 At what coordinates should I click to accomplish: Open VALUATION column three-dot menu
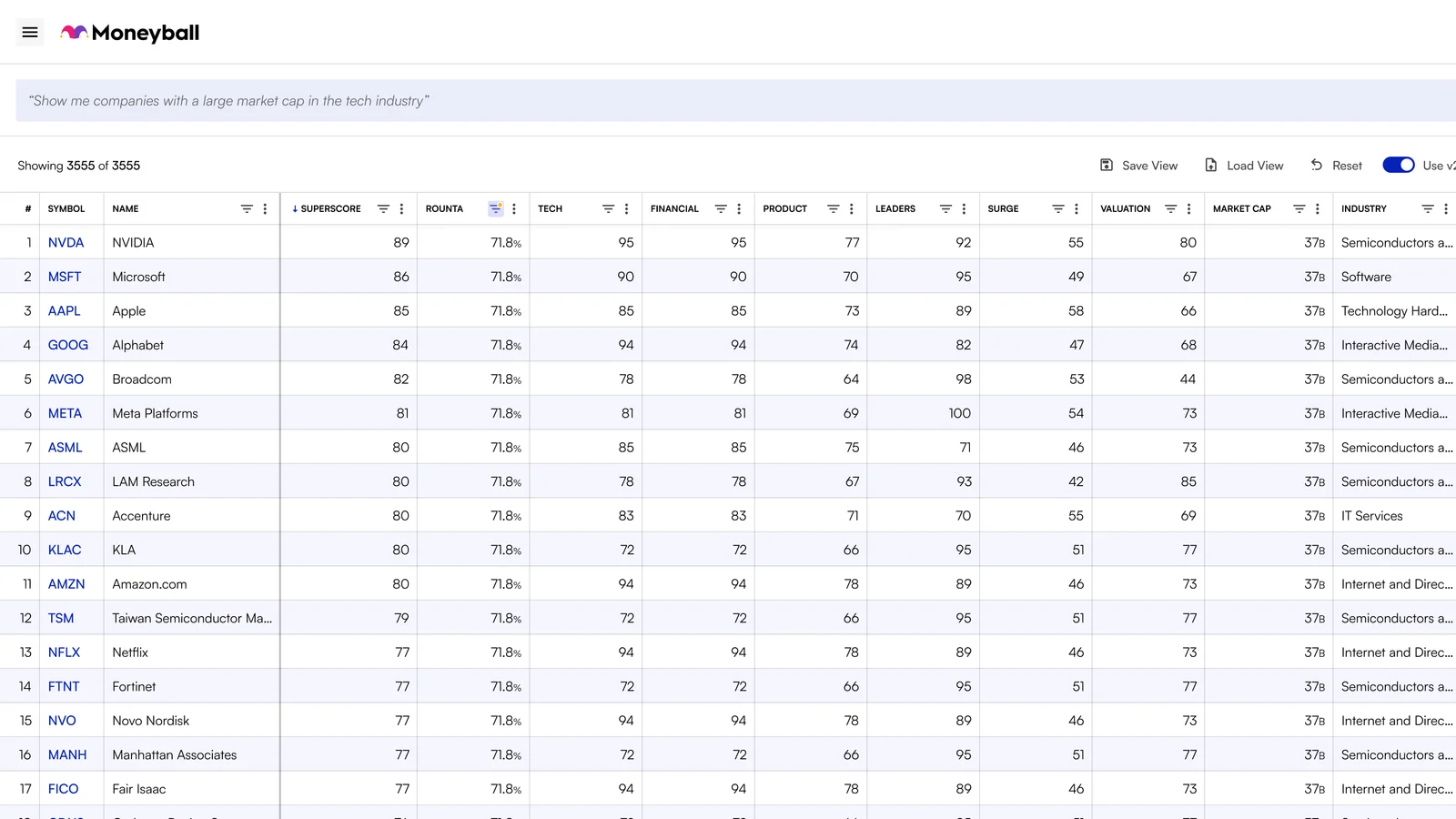click(1189, 209)
